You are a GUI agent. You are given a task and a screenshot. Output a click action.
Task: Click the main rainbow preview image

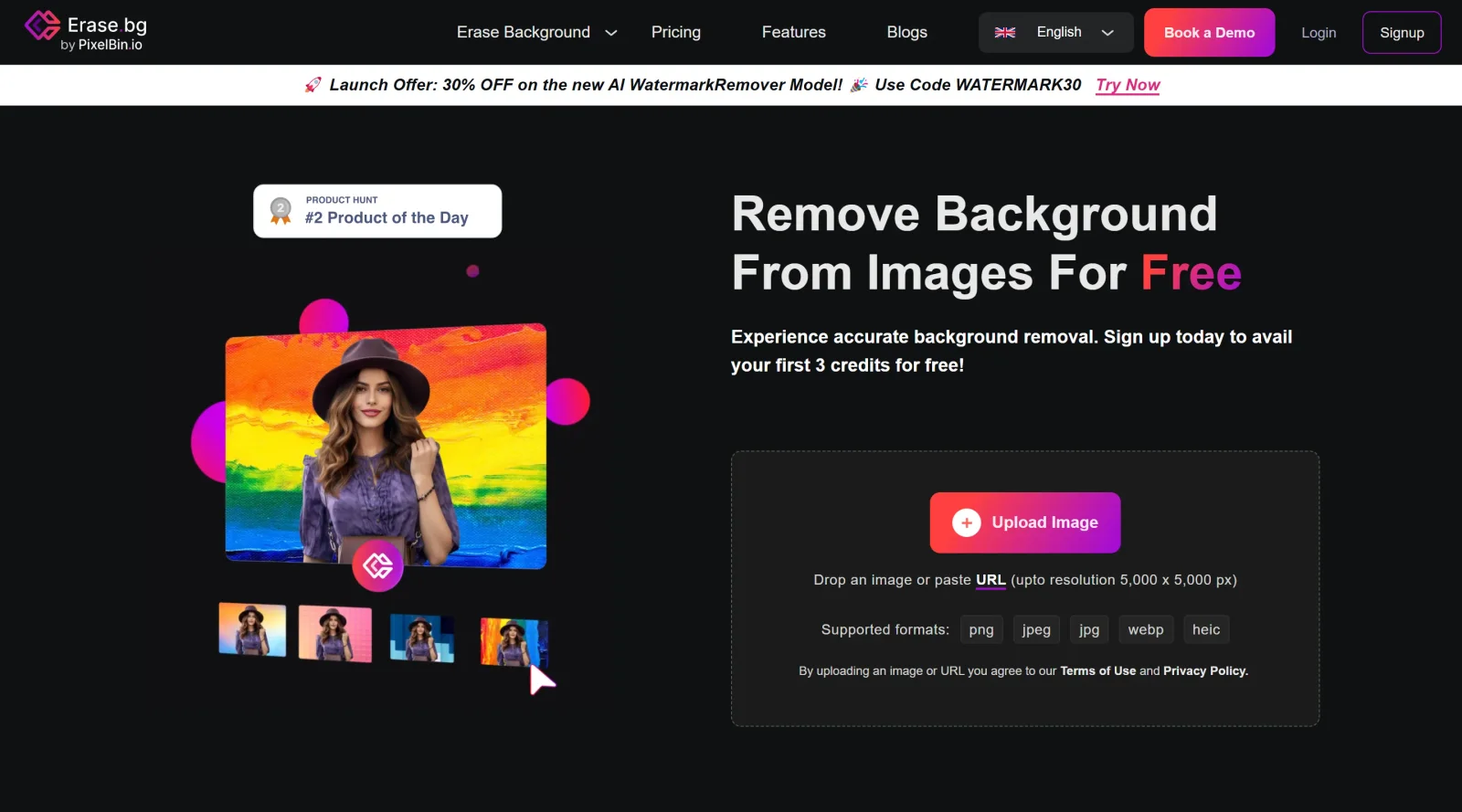[387, 446]
